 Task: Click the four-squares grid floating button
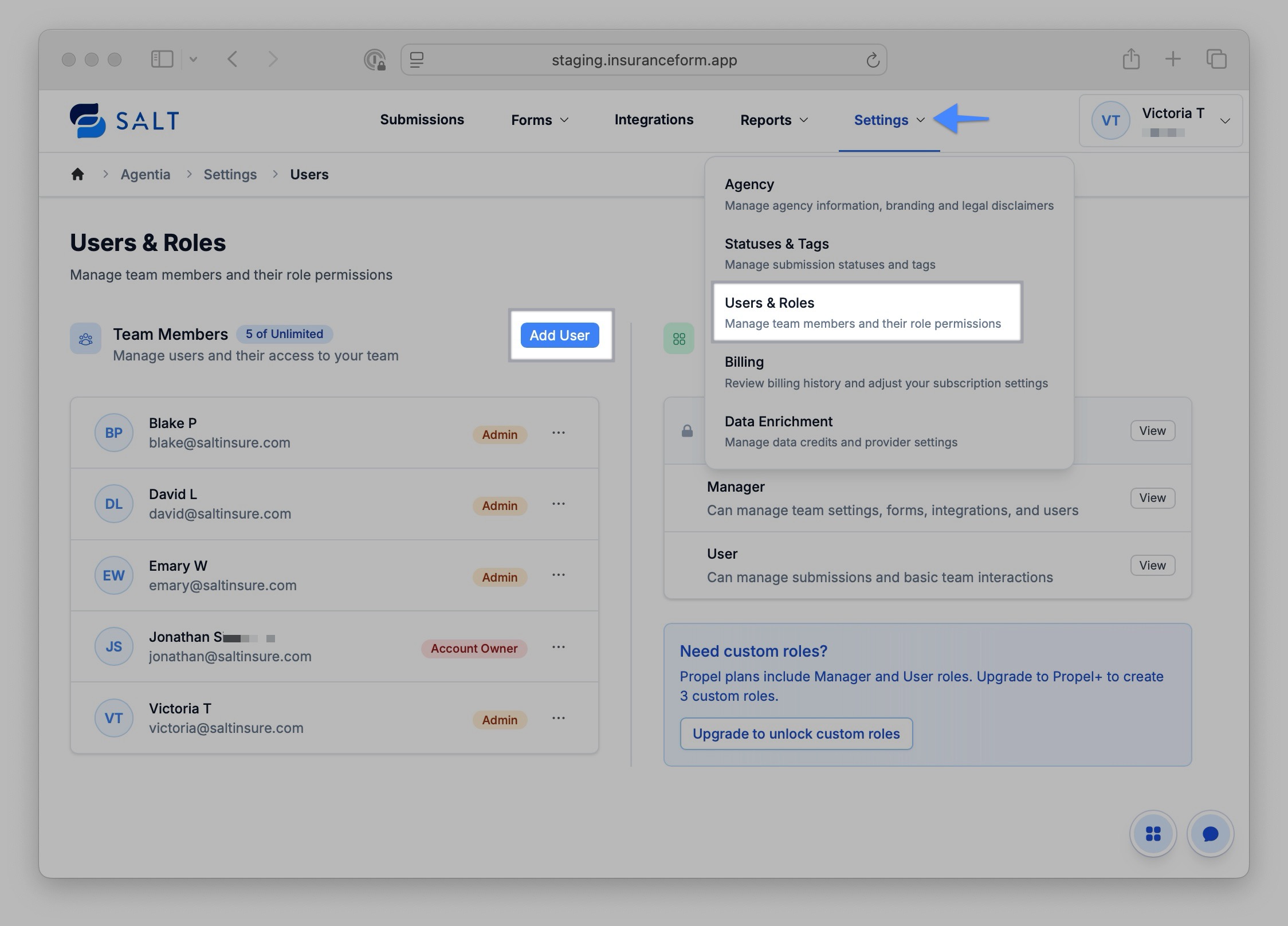[x=1152, y=834]
